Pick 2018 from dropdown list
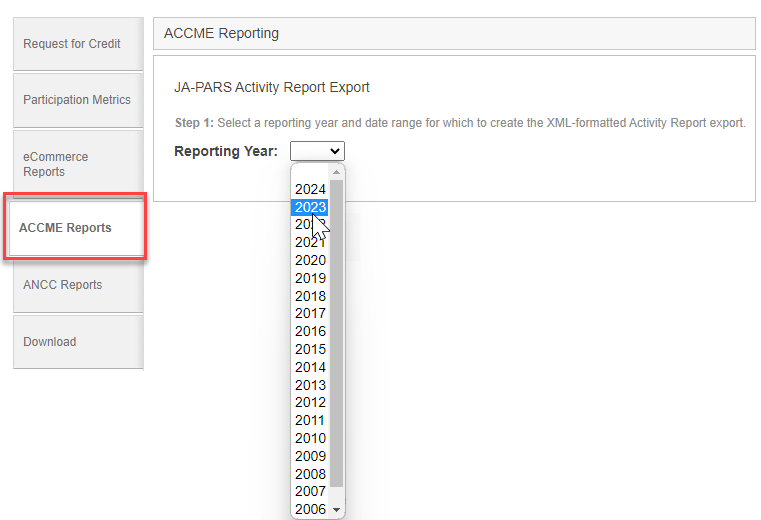Screen dimensions: 761x520 tap(311, 296)
